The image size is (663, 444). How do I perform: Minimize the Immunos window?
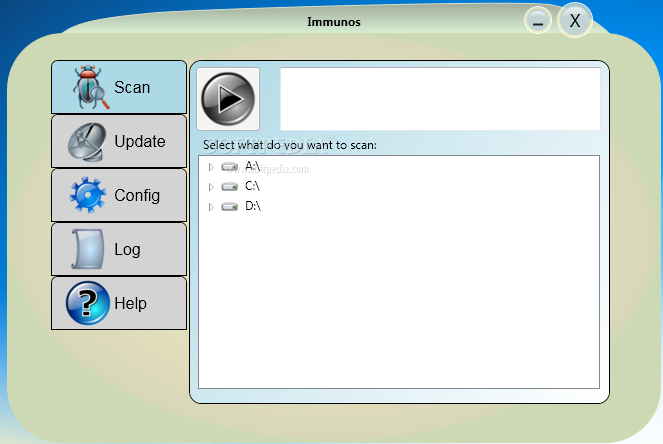click(x=538, y=21)
